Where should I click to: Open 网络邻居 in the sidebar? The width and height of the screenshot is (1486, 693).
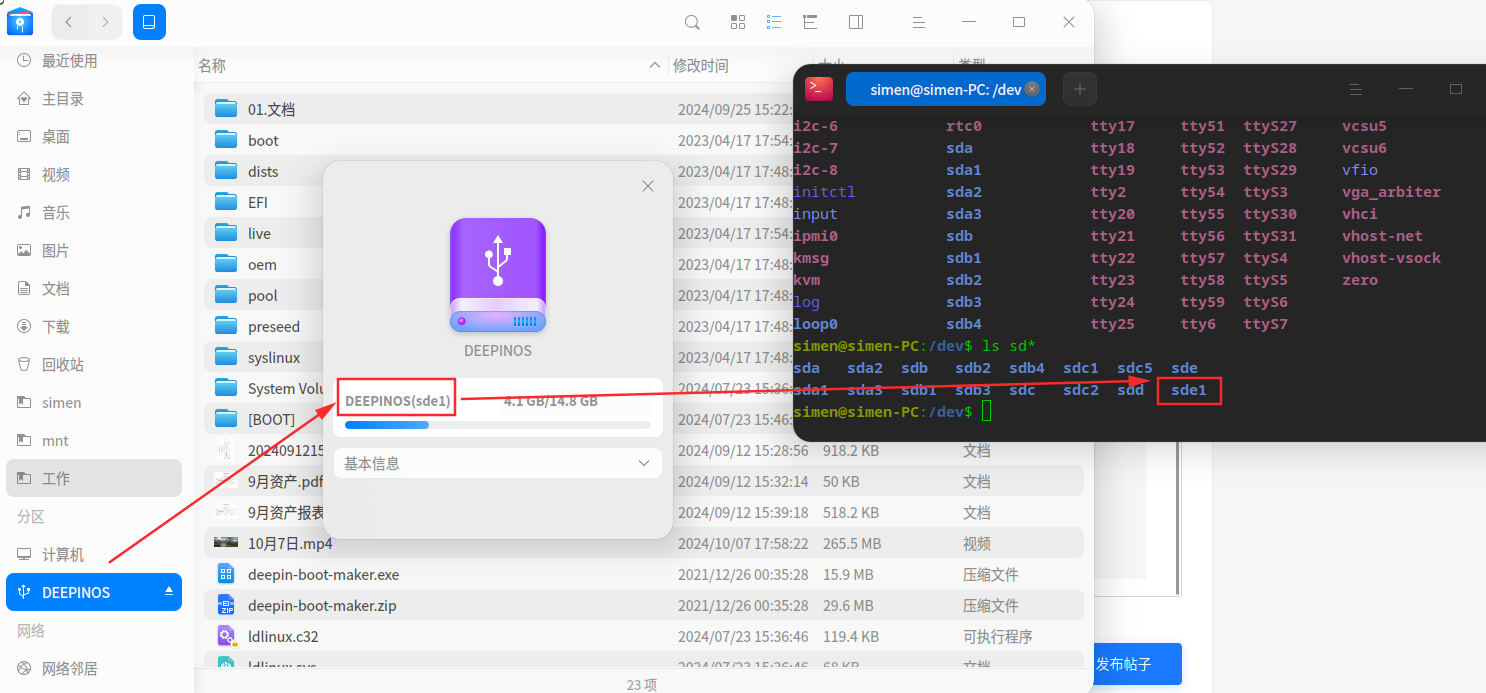94,669
